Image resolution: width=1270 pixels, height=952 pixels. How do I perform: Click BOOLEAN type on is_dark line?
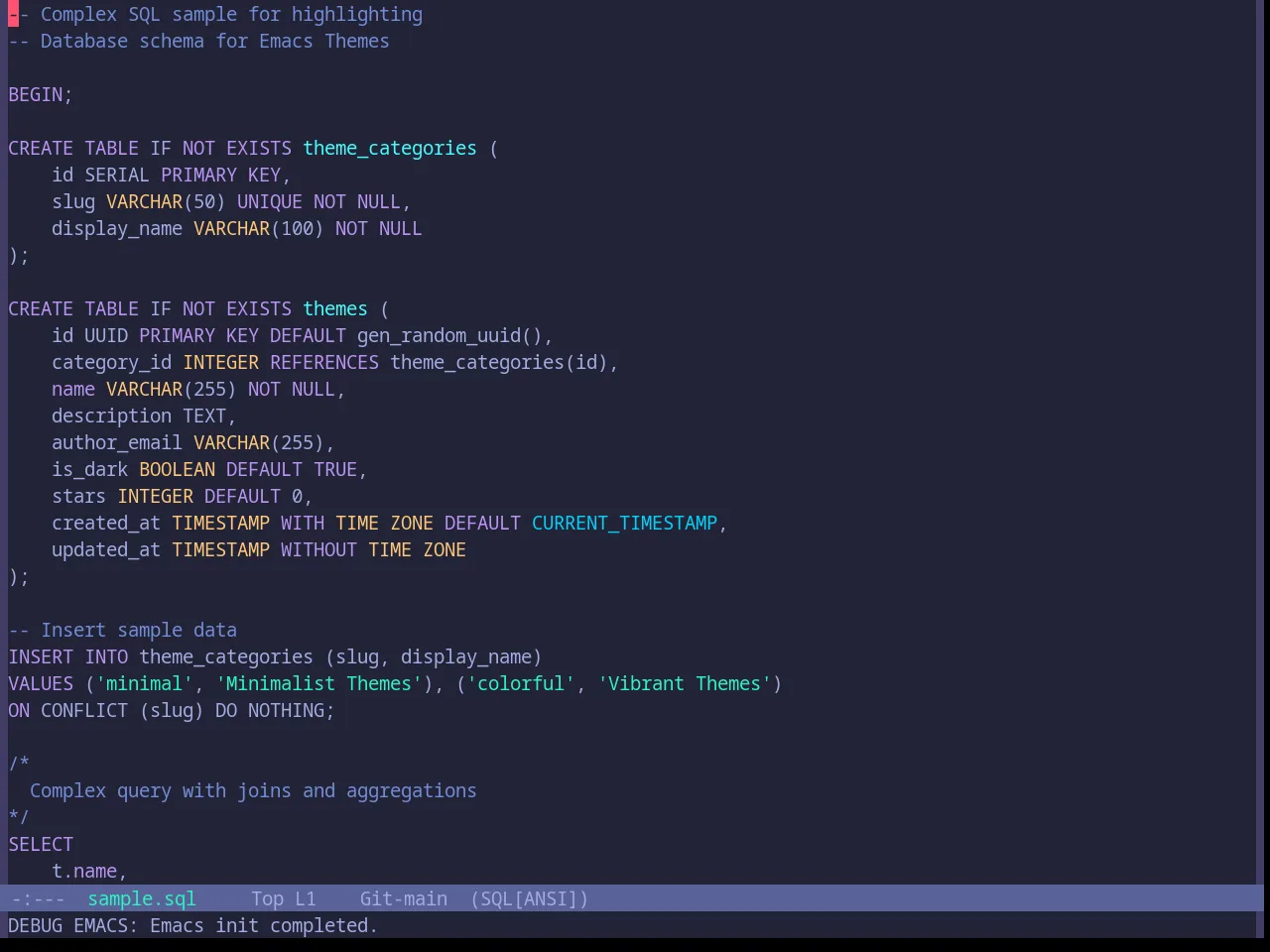[x=177, y=469]
